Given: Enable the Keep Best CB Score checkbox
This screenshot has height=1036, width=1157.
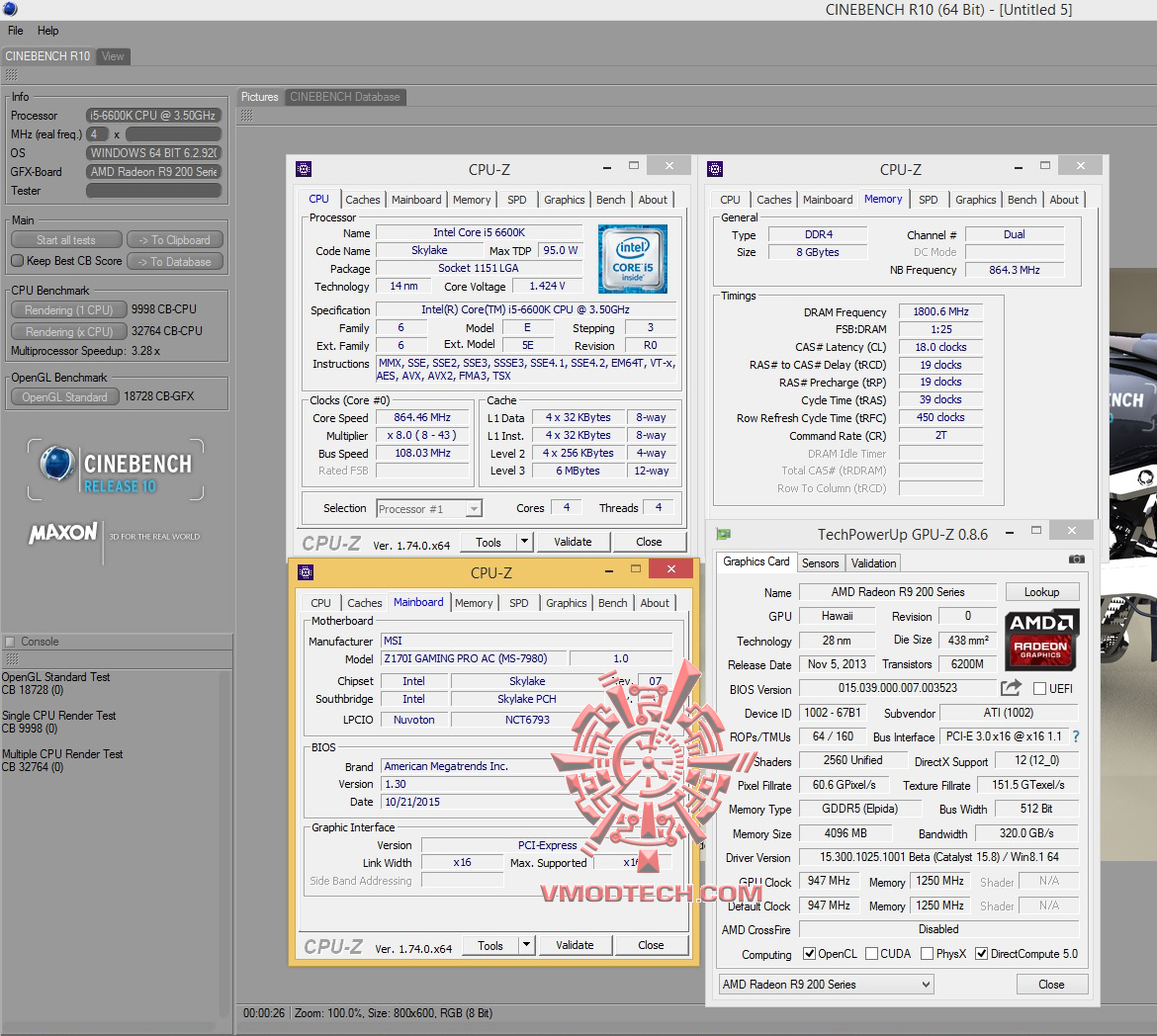Looking at the screenshot, I should [x=18, y=261].
